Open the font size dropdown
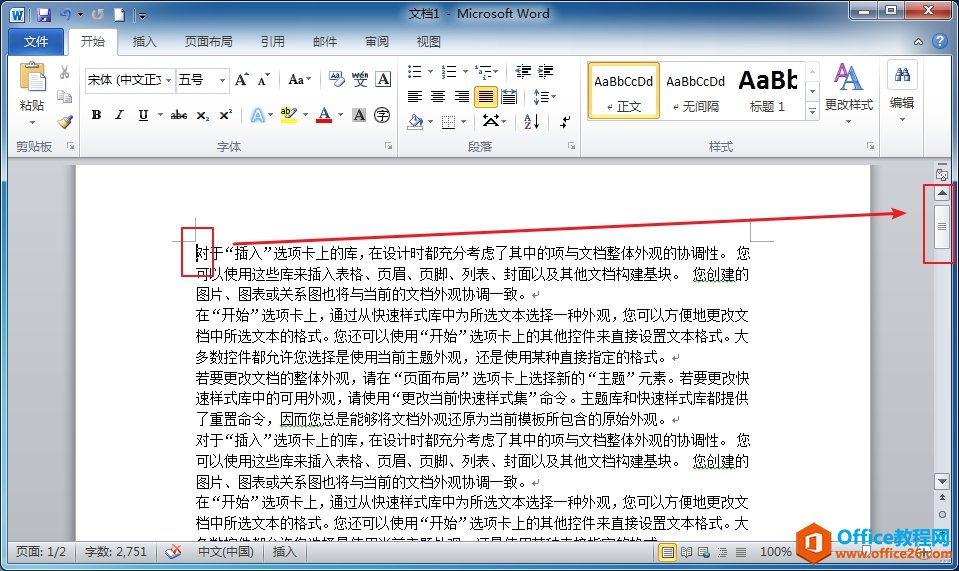This screenshot has width=959, height=571. click(x=223, y=80)
